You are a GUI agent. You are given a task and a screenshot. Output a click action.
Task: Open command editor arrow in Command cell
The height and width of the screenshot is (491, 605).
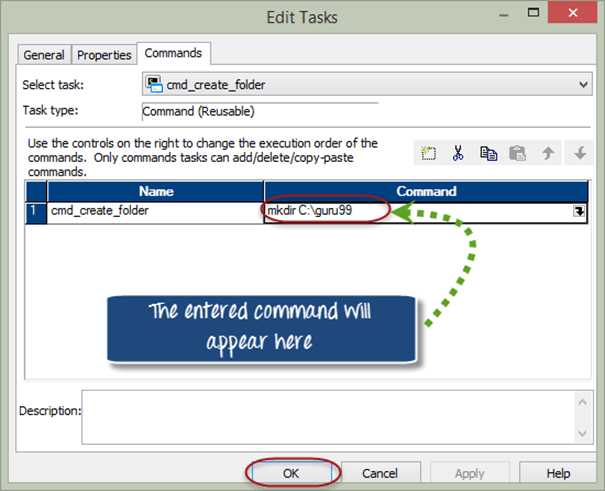pyautogui.click(x=578, y=211)
